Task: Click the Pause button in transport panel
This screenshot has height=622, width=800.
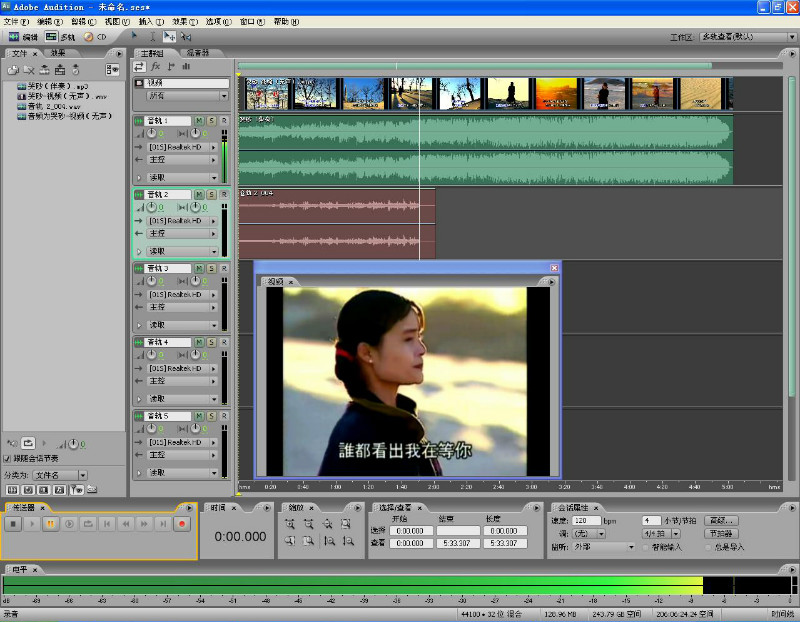Action: tap(51, 523)
